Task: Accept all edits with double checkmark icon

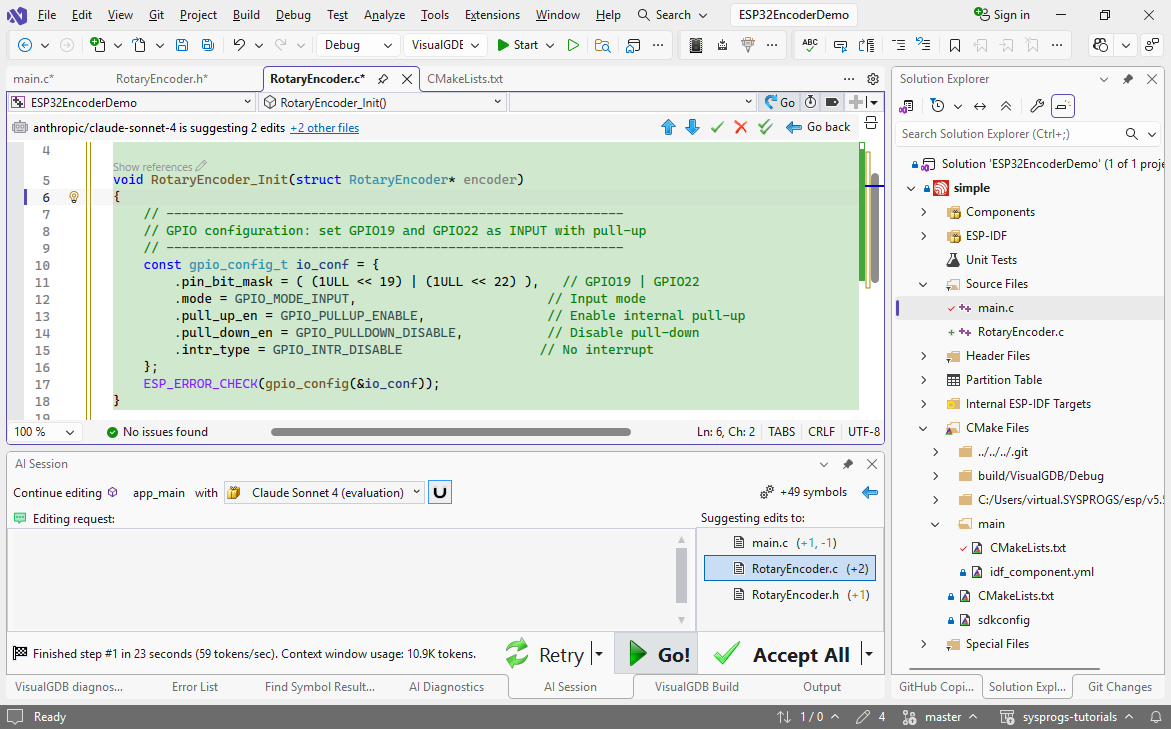Action: pos(765,127)
